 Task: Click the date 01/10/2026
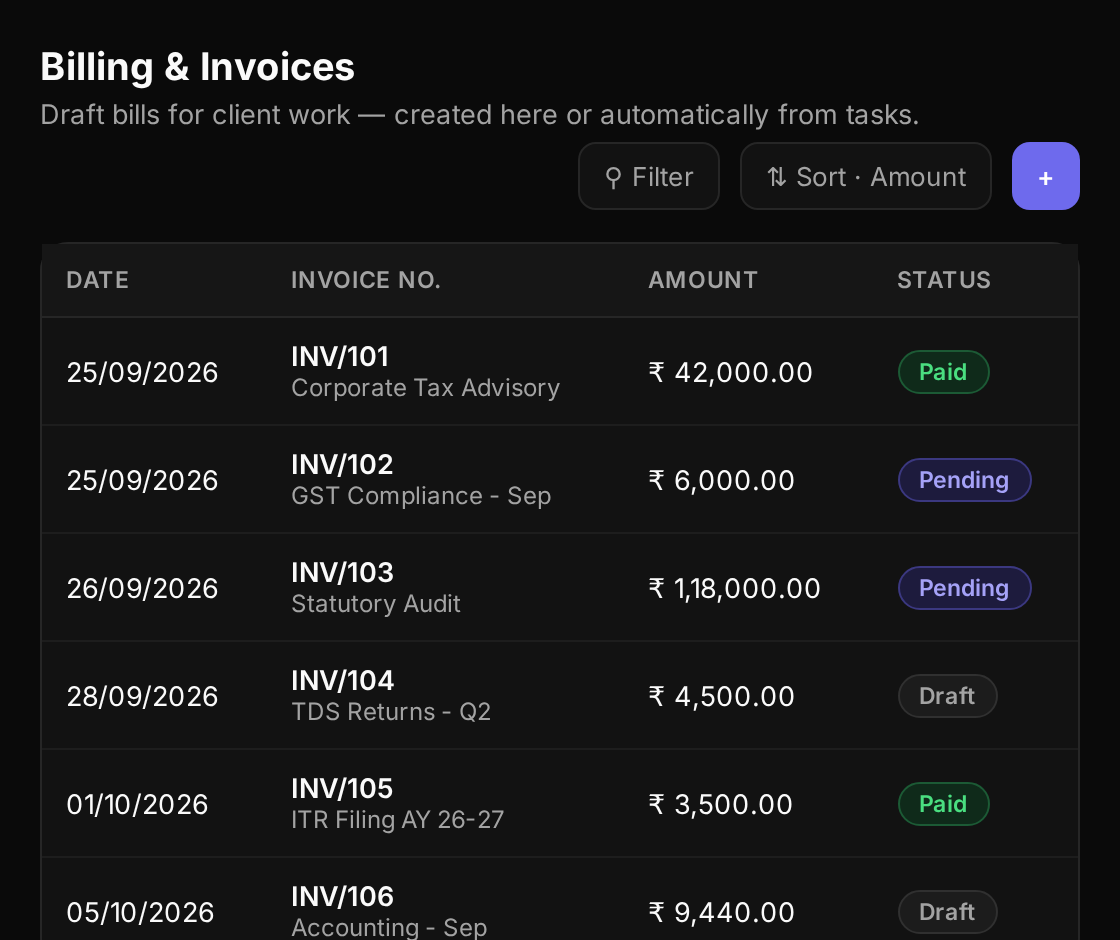[137, 804]
